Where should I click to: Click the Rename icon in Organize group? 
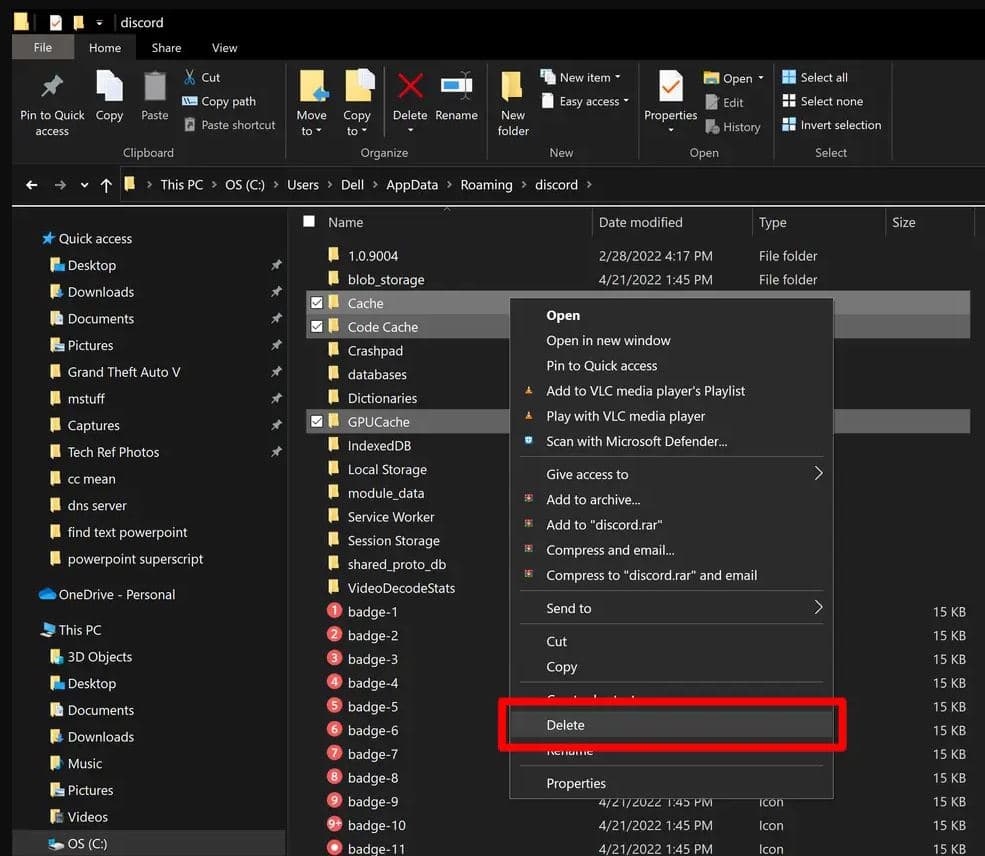(x=457, y=86)
